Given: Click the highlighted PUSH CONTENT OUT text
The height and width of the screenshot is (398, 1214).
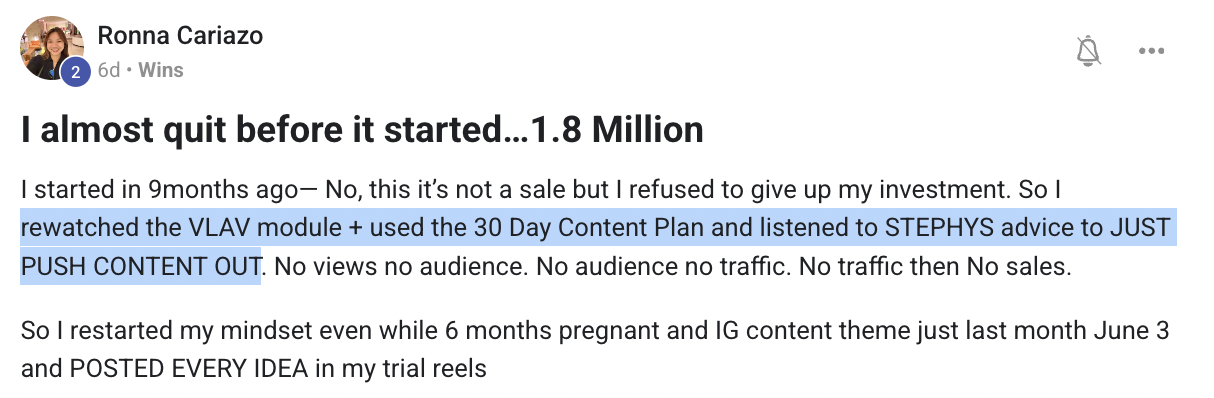Looking at the screenshot, I should point(141,267).
